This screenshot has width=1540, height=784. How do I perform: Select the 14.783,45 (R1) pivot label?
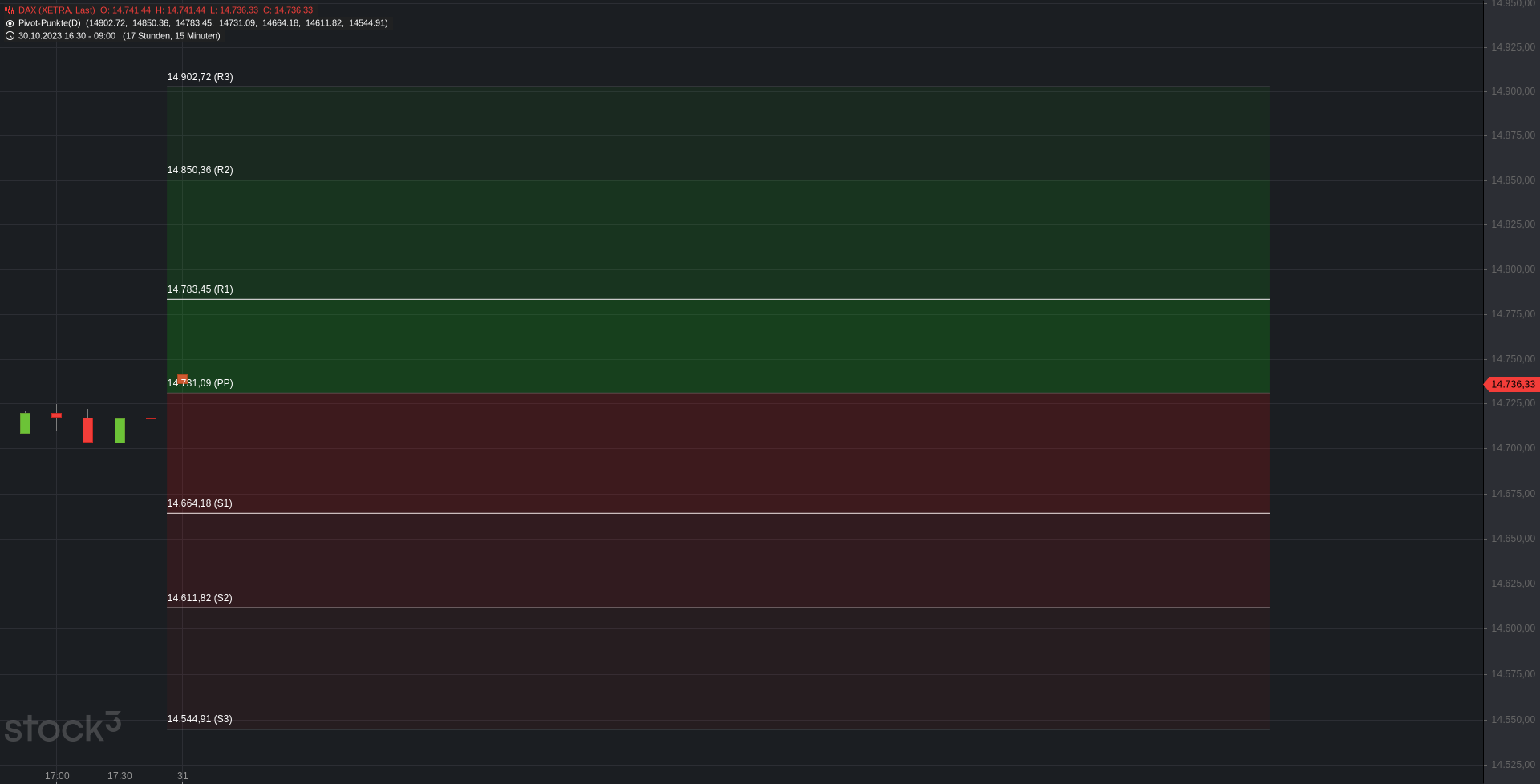200,289
